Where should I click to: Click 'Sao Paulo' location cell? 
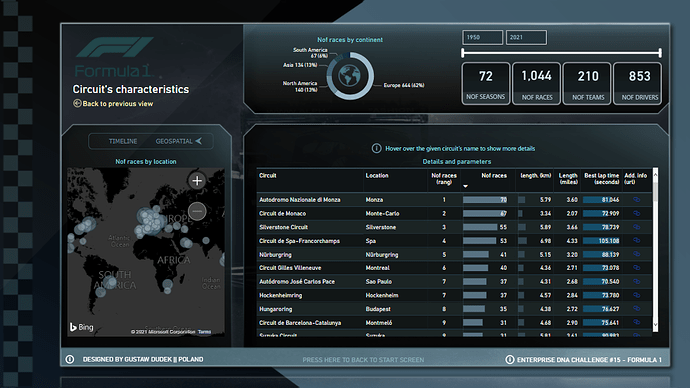tap(379, 281)
